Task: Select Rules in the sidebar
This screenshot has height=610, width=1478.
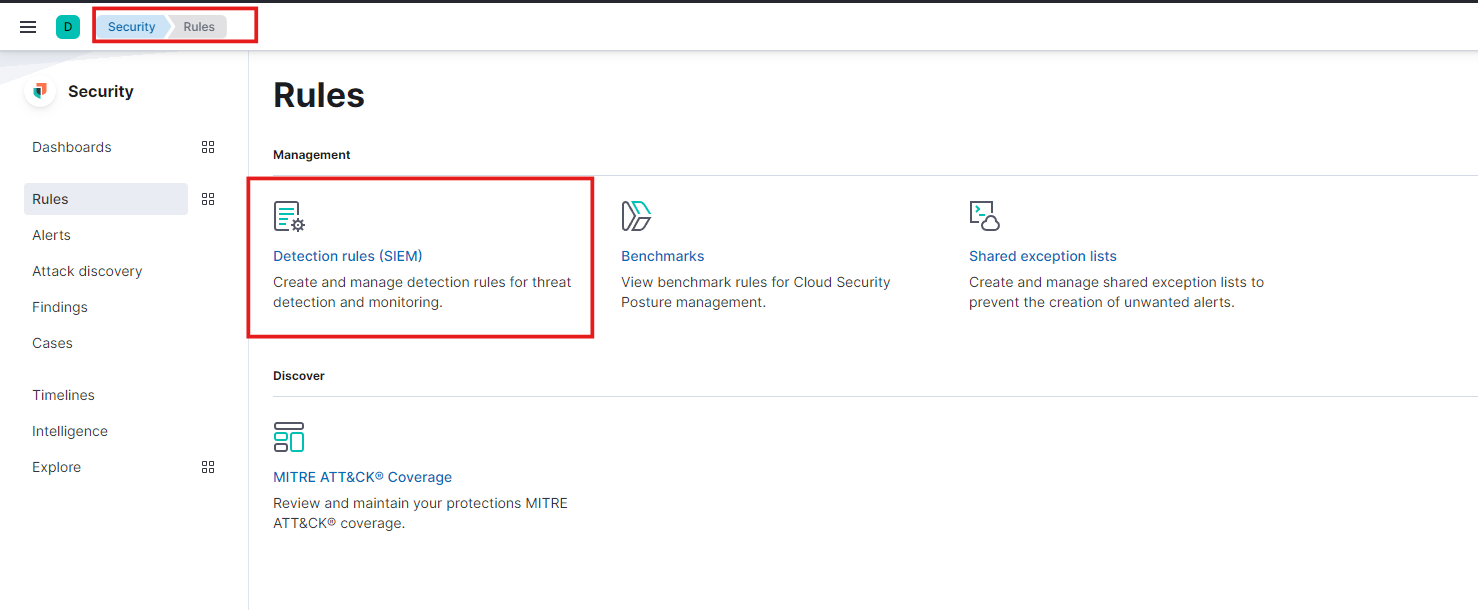Action: 106,199
